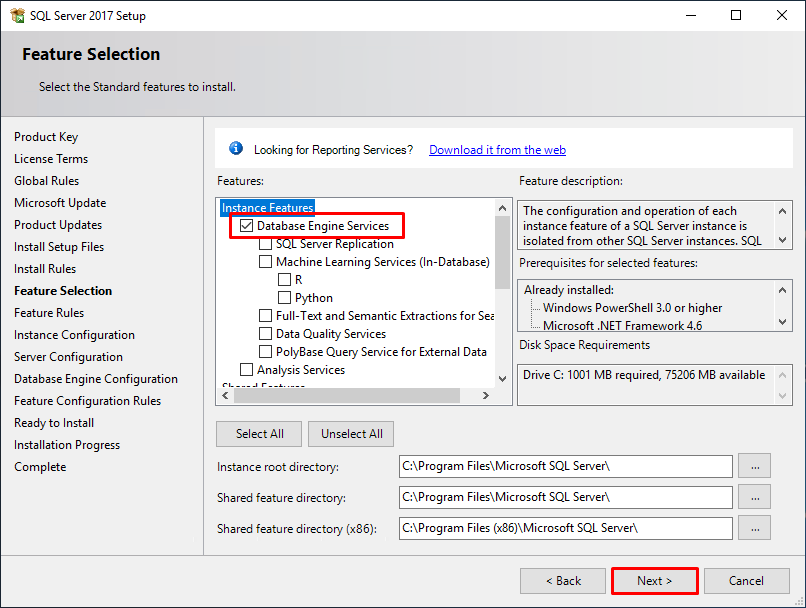The height and width of the screenshot is (608, 806).
Task: Select the Product Updates step
Action: (x=58, y=225)
